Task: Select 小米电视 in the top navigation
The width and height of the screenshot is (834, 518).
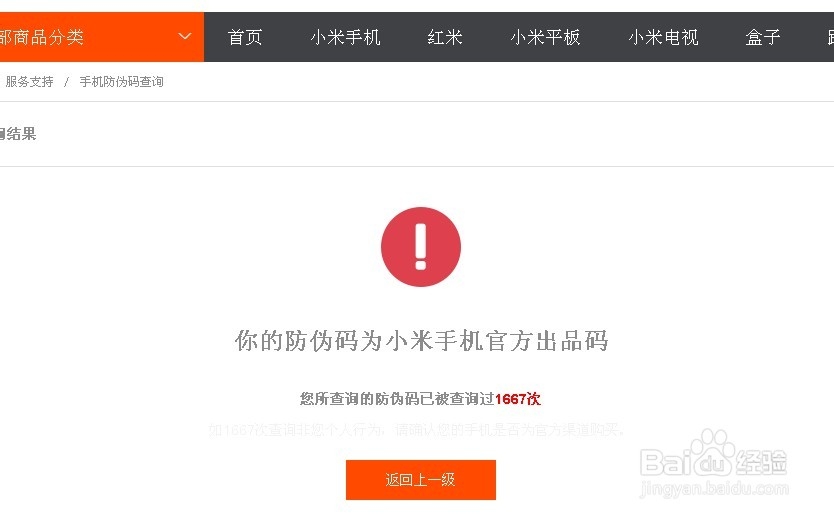Action: coord(663,37)
